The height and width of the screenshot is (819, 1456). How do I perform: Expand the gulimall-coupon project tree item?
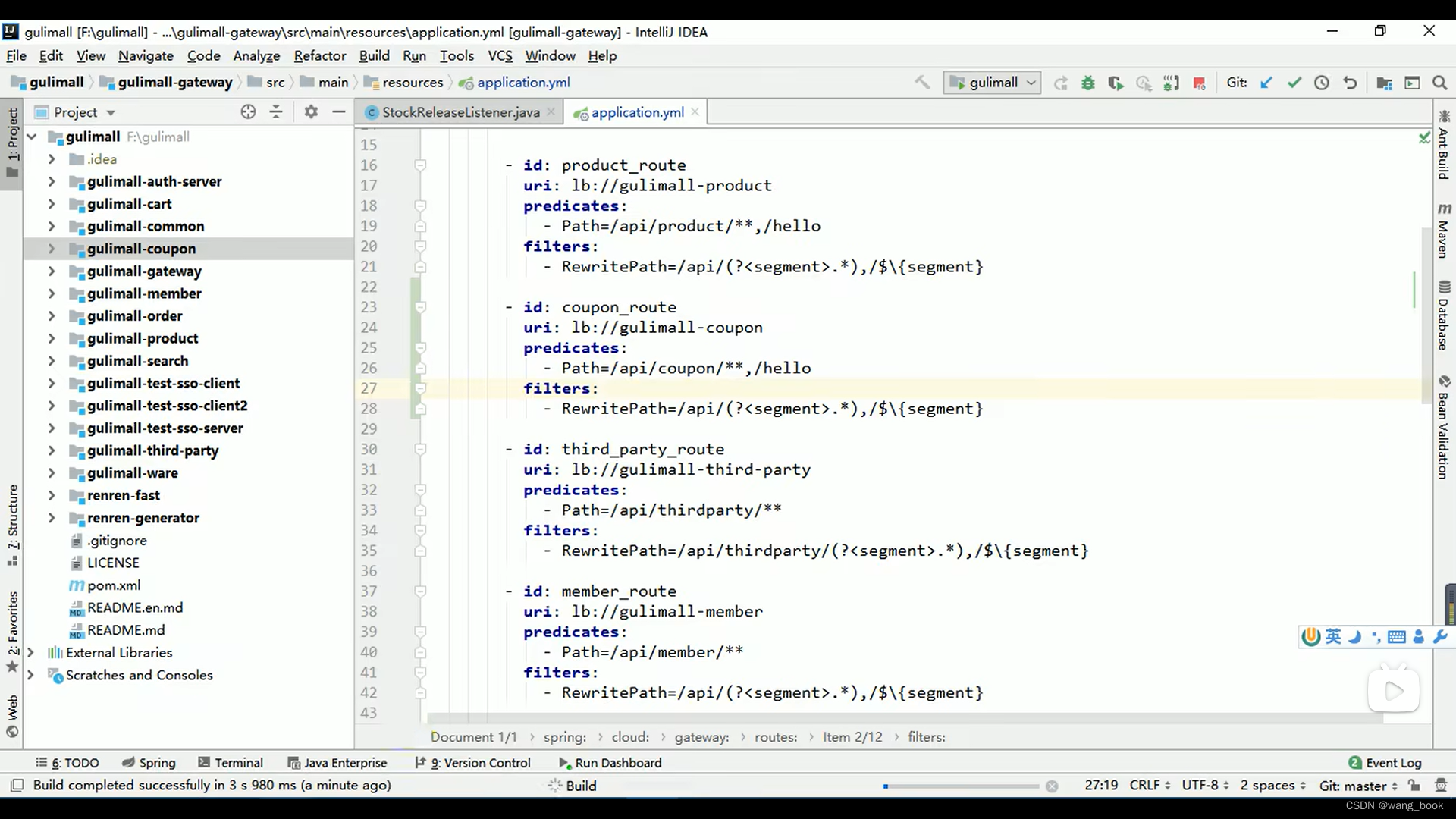pyautogui.click(x=51, y=248)
